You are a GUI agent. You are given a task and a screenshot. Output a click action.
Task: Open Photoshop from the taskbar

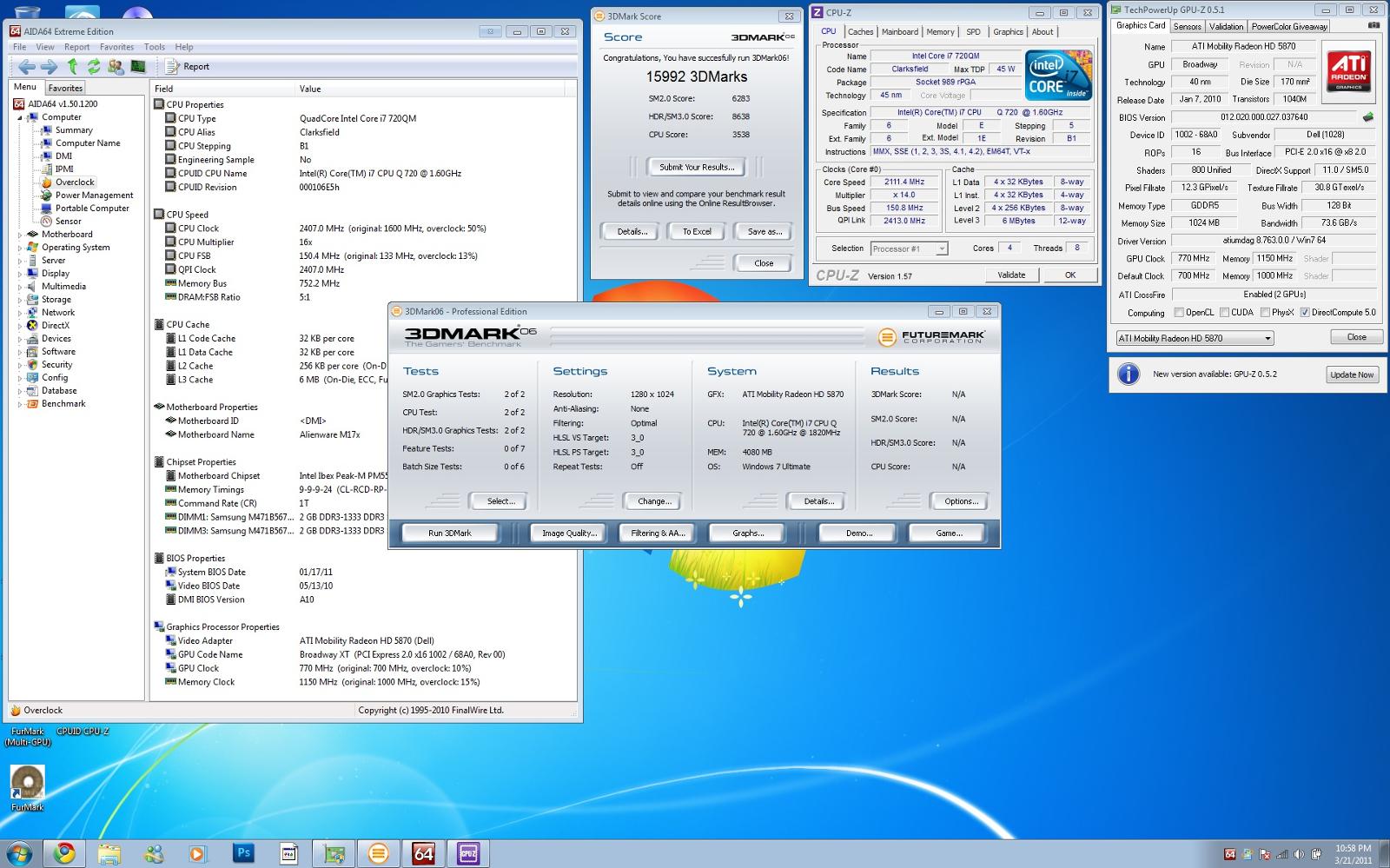tap(243, 853)
